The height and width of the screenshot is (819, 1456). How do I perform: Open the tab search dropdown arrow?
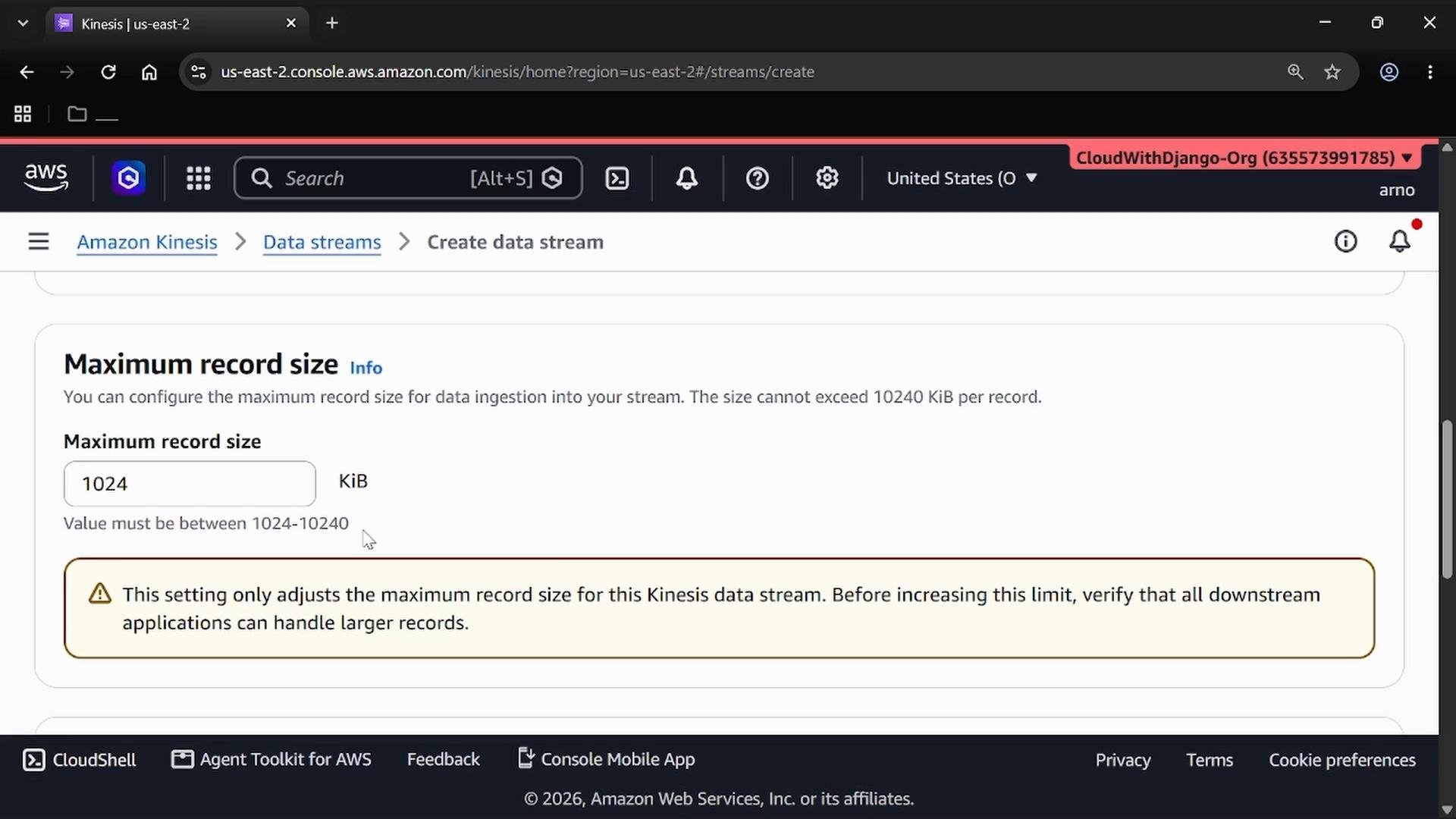pos(23,24)
